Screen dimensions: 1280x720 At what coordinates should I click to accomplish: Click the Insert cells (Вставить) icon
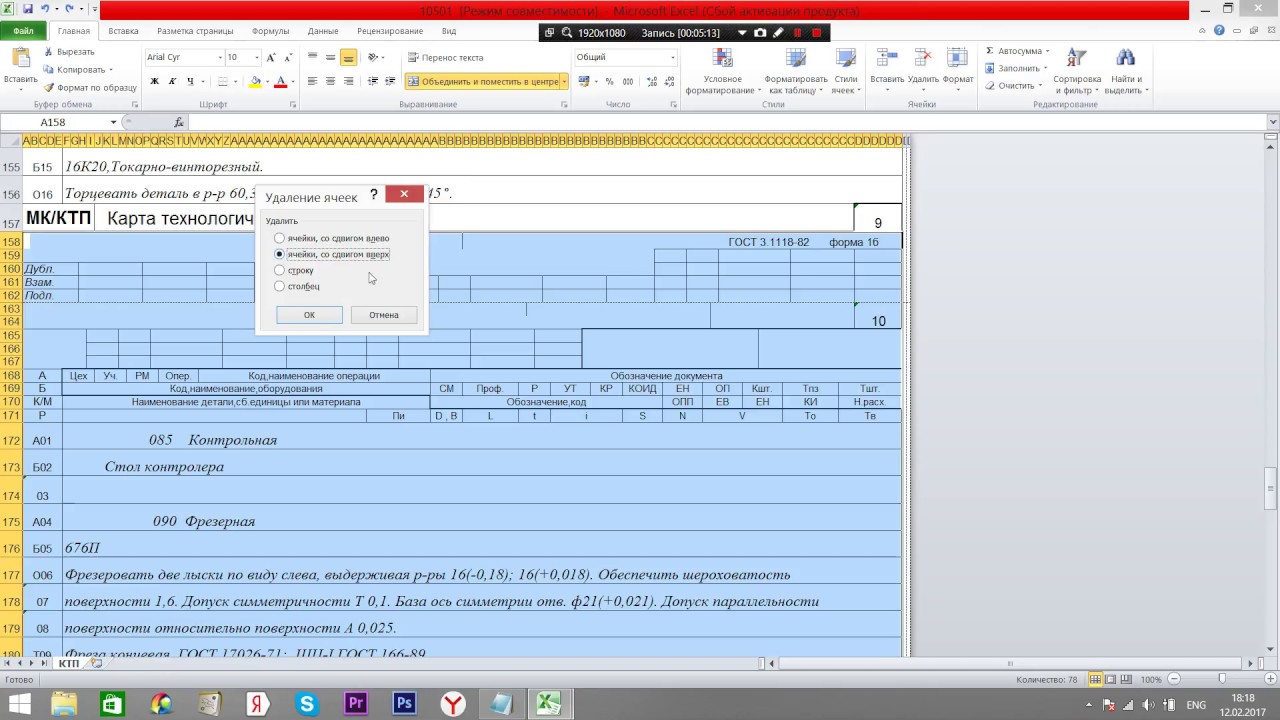887,59
